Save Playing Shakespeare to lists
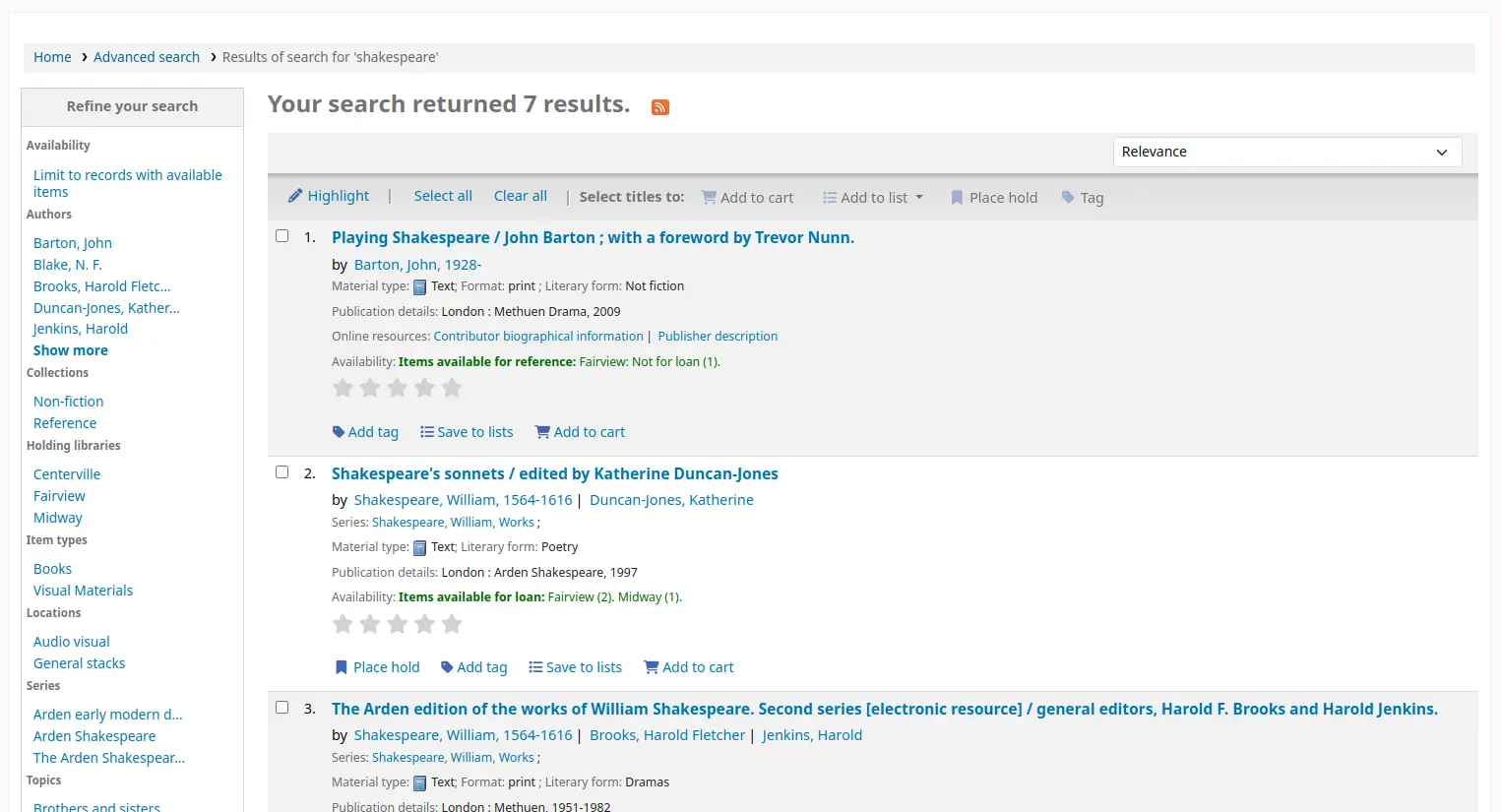Image resolution: width=1501 pixels, height=812 pixels. (467, 432)
